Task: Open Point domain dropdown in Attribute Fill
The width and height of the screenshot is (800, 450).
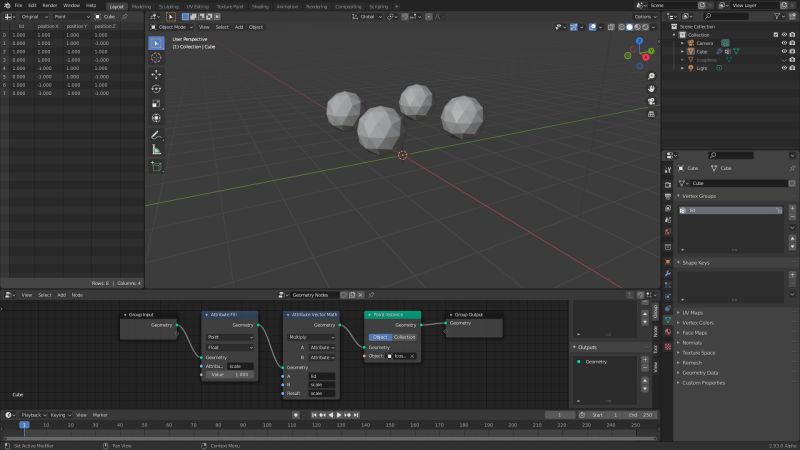Action: click(230, 337)
